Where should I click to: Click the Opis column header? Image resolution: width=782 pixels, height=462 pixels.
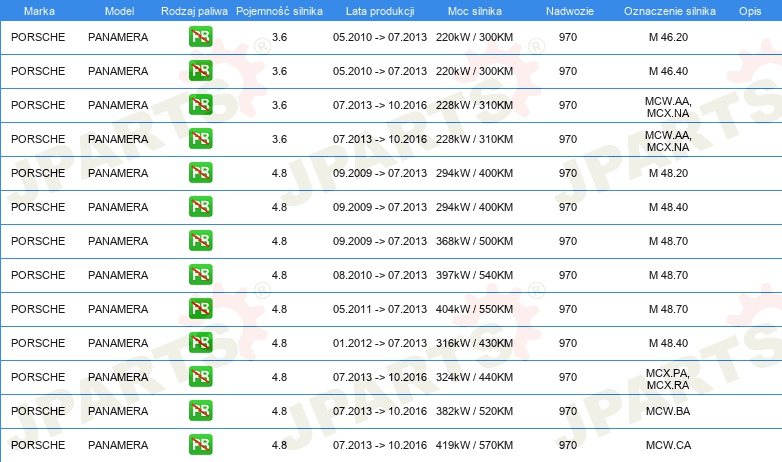tap(750, 11)
